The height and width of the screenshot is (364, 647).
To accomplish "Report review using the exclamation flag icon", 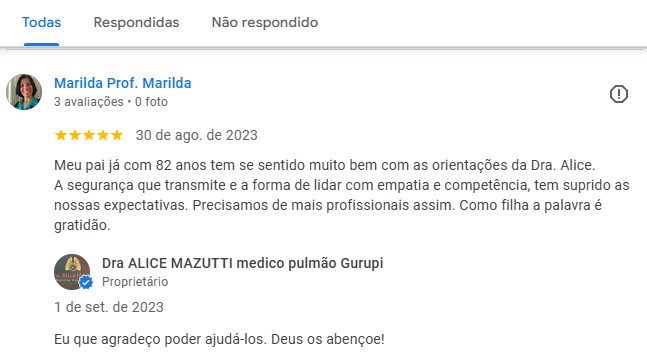I will pos(619,94).
